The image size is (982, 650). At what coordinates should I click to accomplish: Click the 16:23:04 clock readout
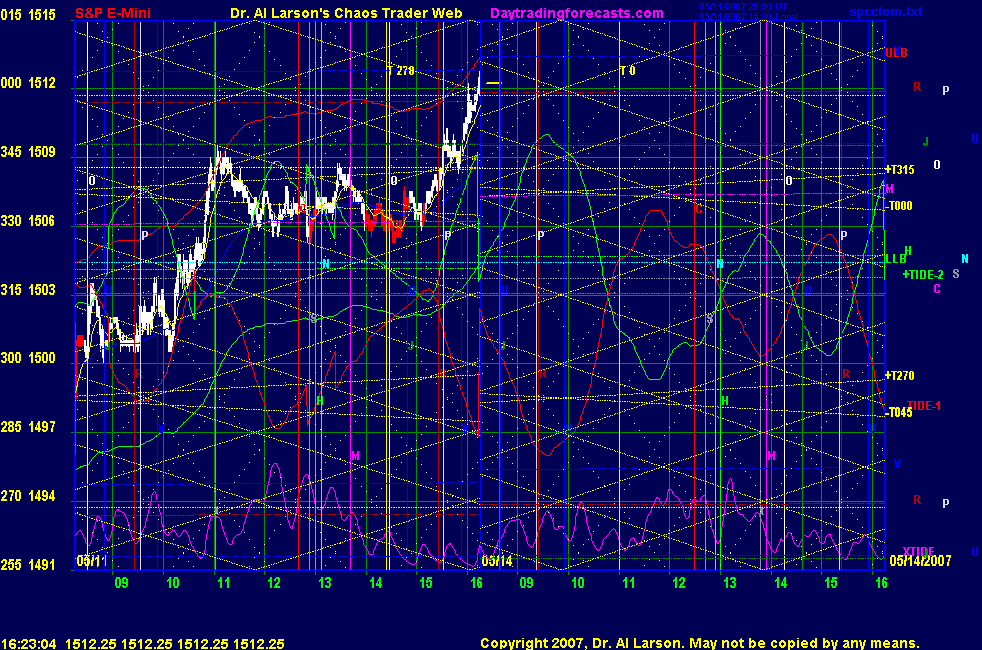pyautogui.click(x=29, y=643)
